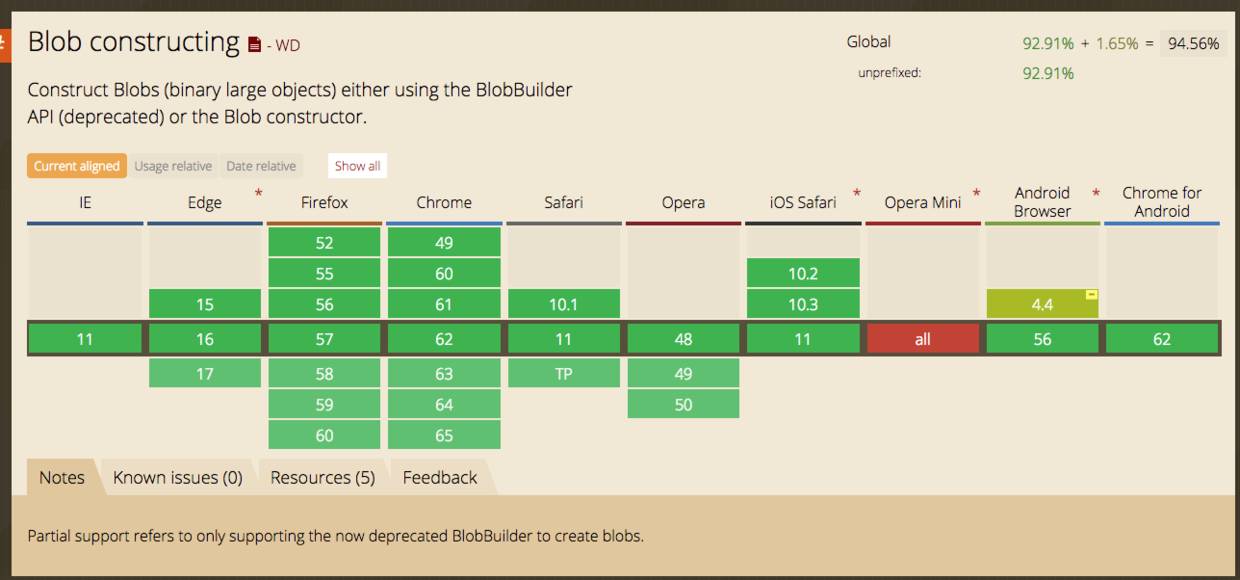The image size is (1240, 580).
Task: Select the Current aligned view mode
Action: 76,166
